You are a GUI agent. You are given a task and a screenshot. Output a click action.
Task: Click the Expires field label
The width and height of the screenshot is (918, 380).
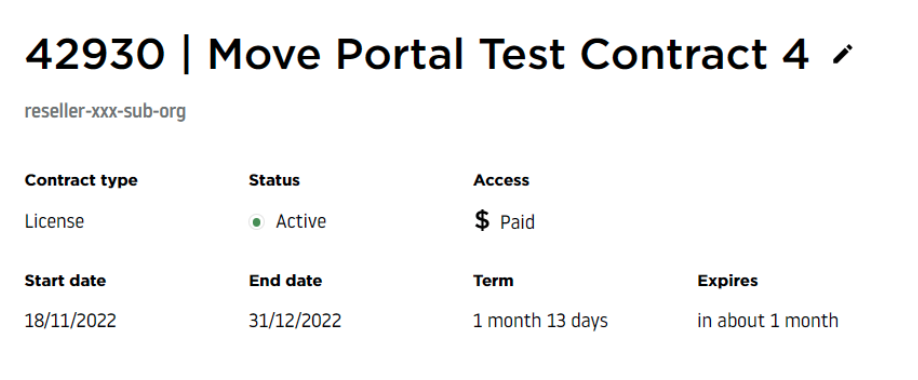click(x=728, y=281)
